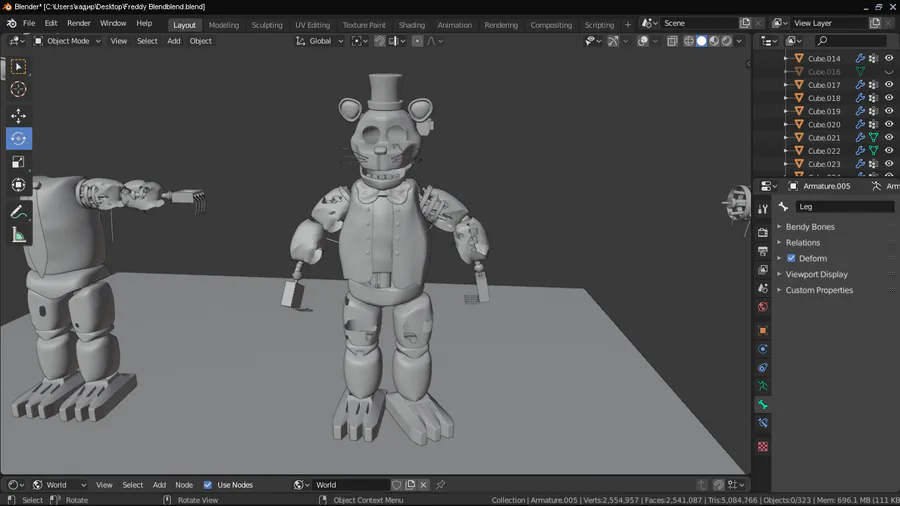
Task: Click the pin icon in node editor header
Action: [x=440, y=485]
